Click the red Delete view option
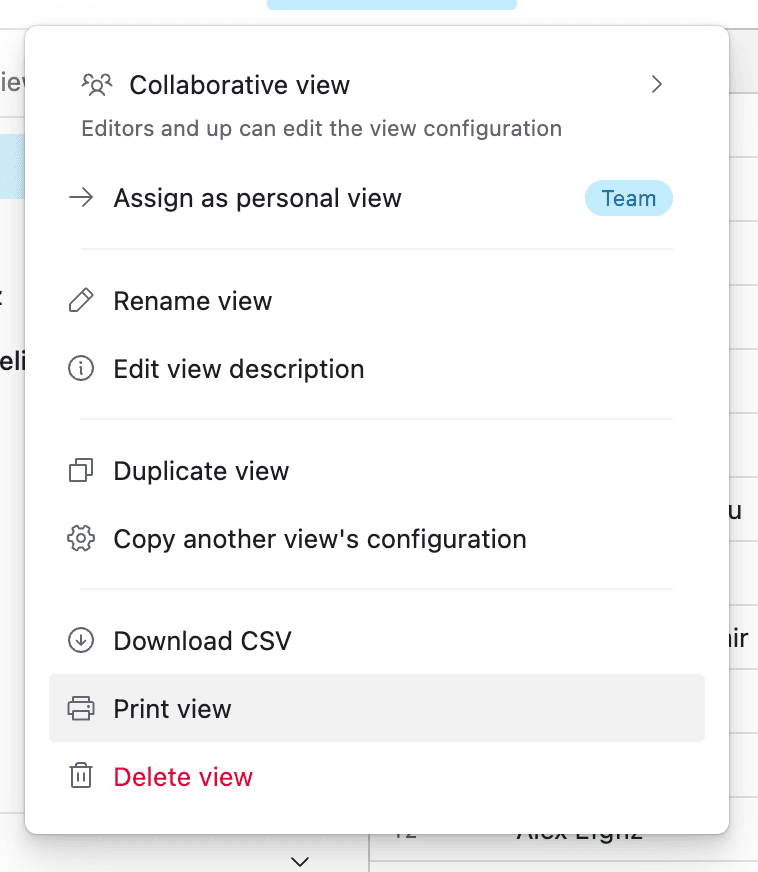This screenshot has height=872, width=758. click(x=183, y=777)
